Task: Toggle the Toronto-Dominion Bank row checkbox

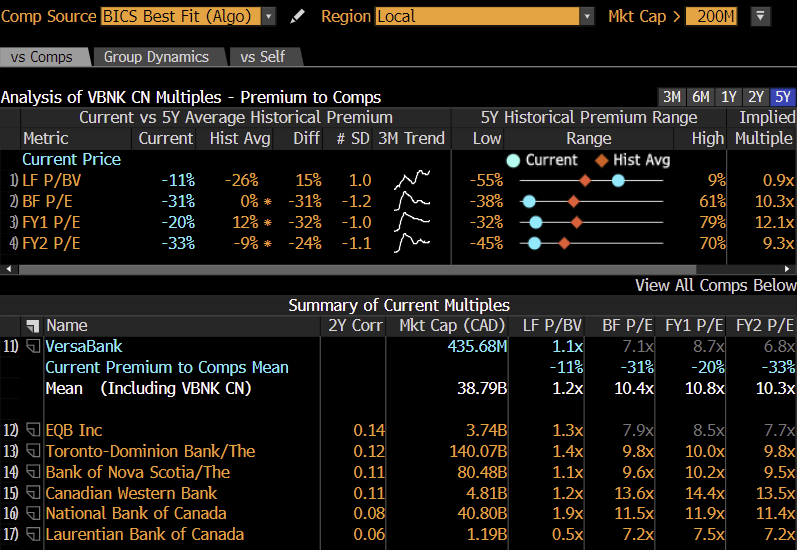Action: click(x=33, y=451)
